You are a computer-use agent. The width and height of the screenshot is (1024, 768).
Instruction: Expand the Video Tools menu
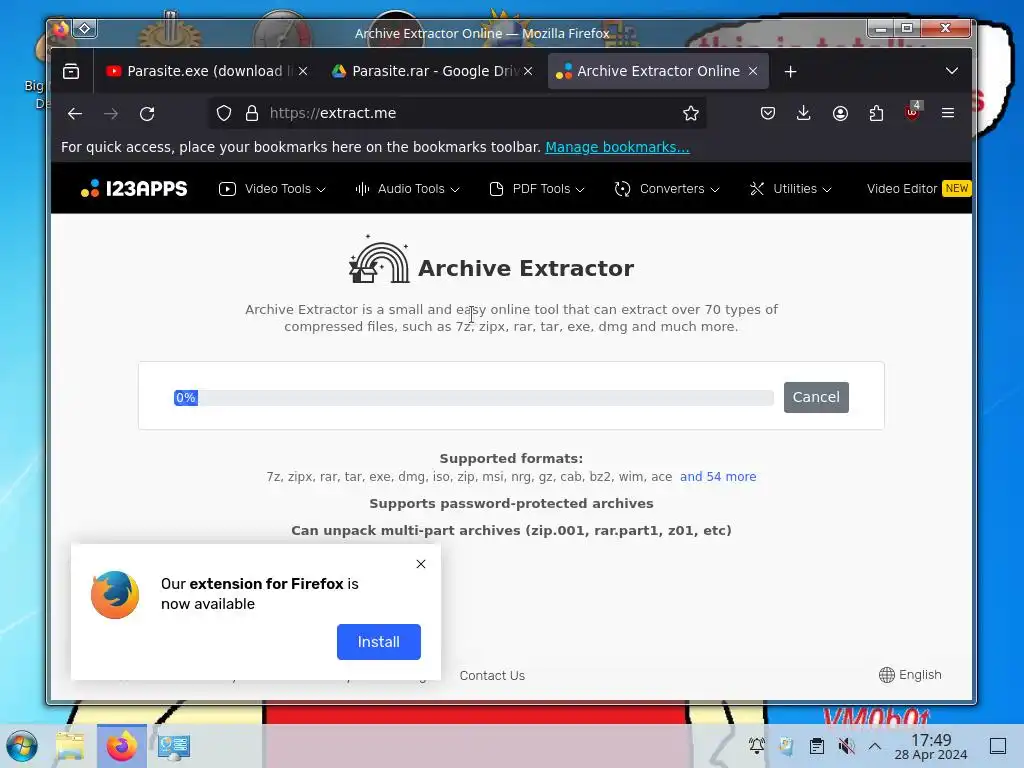coord(272,189)
